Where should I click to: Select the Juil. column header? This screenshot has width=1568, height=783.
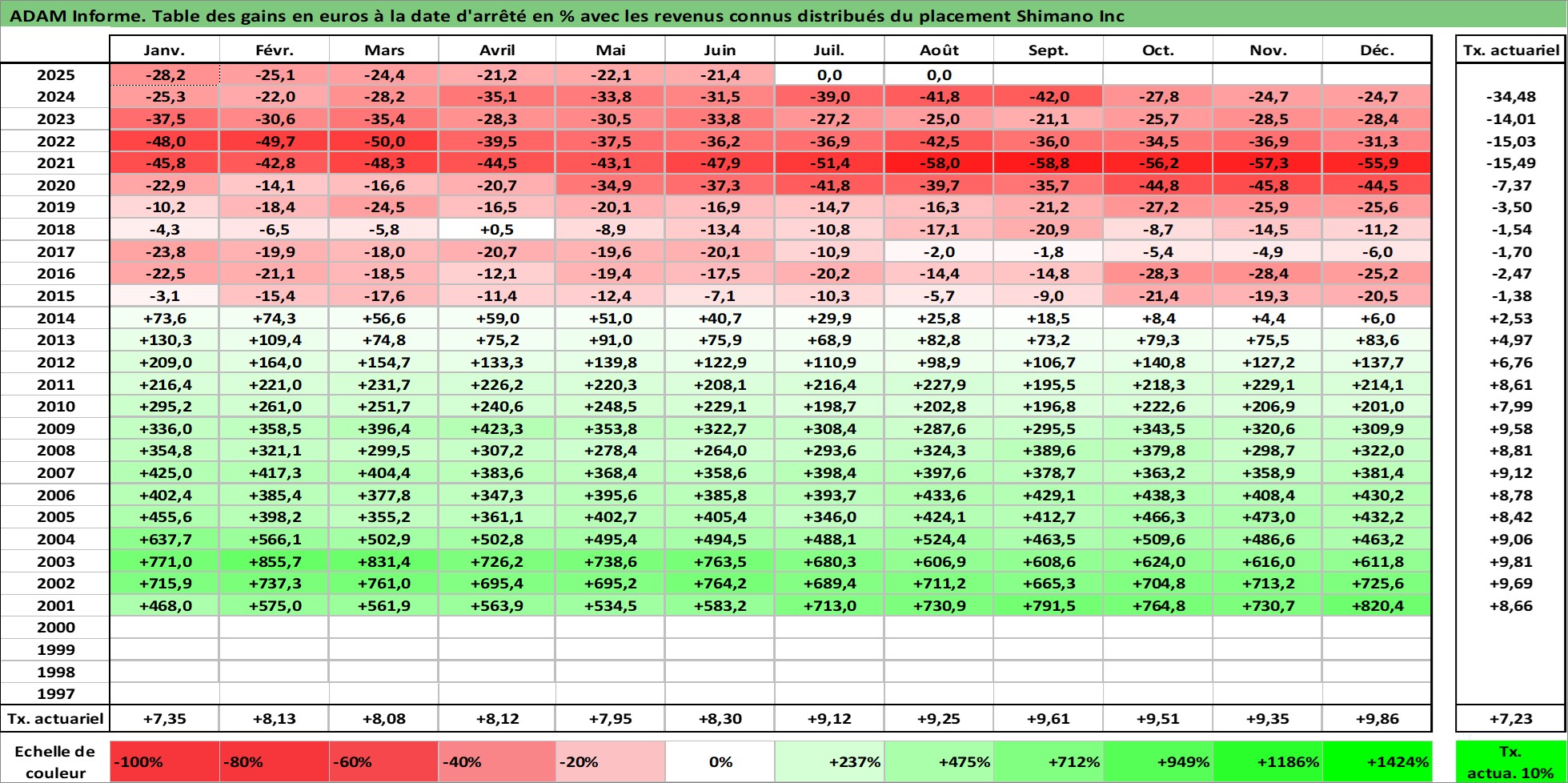(x=829, y=50)
